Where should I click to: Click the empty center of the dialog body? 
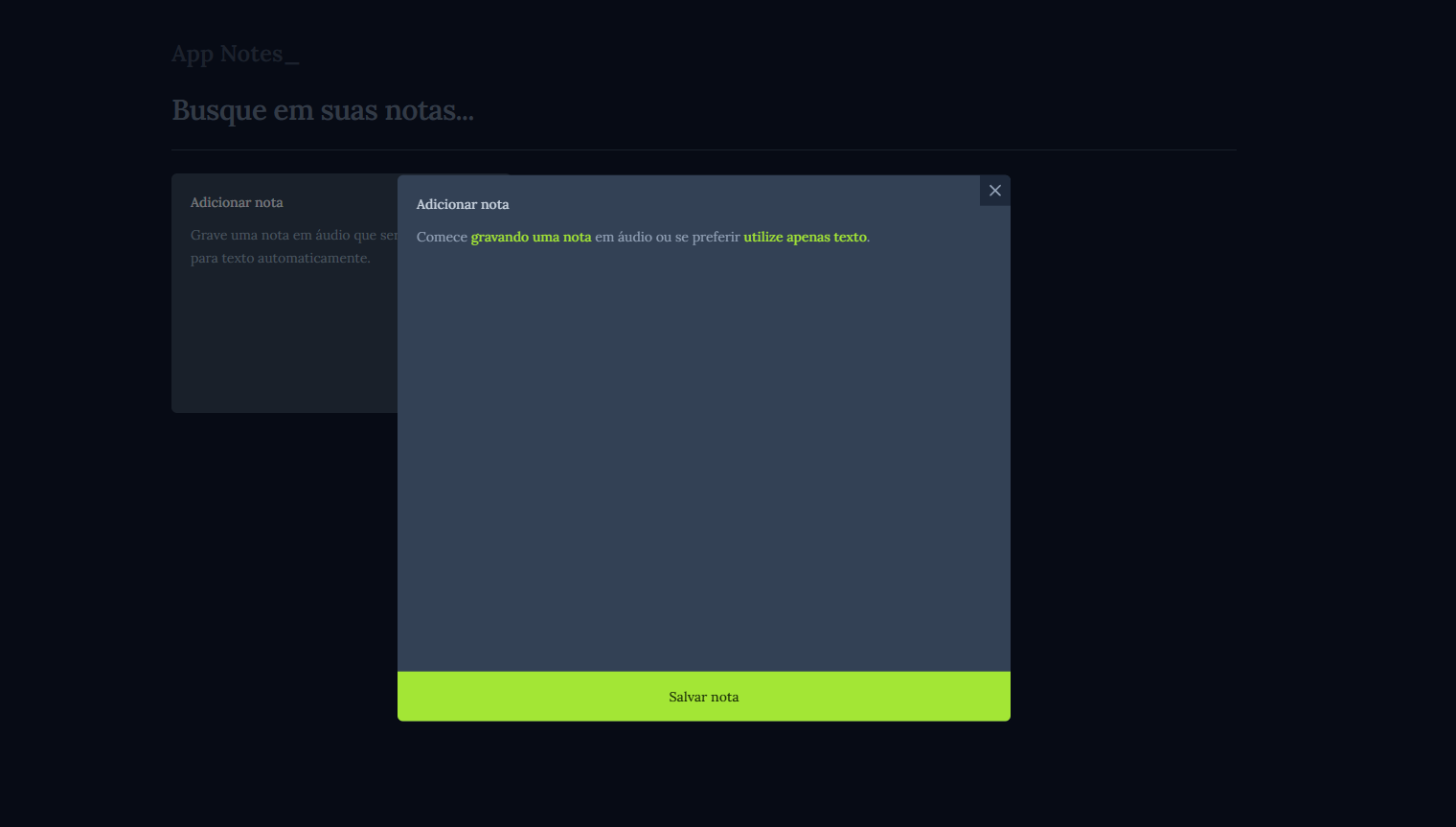point(704,450)
